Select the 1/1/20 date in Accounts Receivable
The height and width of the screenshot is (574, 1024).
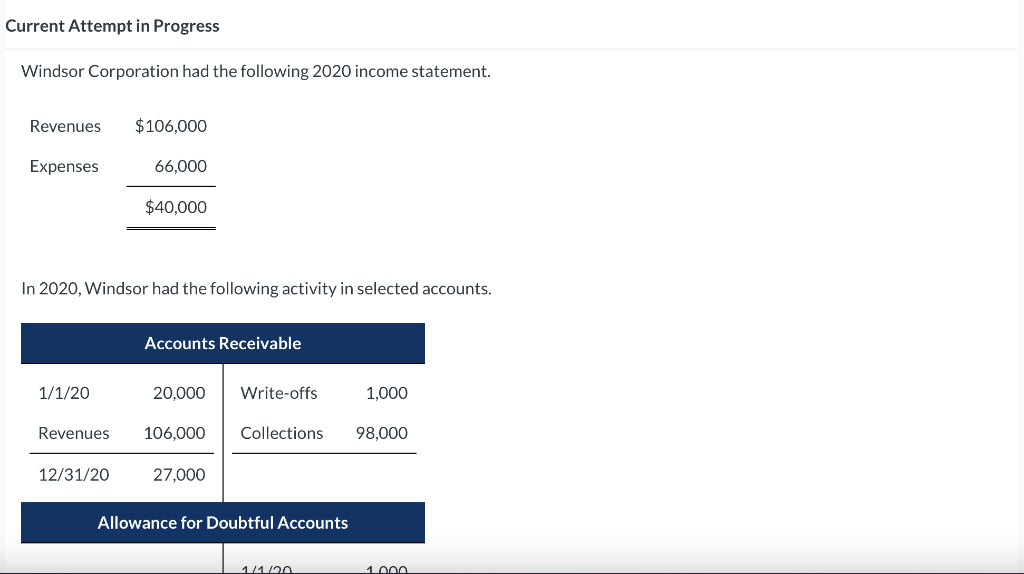(64, 393)
